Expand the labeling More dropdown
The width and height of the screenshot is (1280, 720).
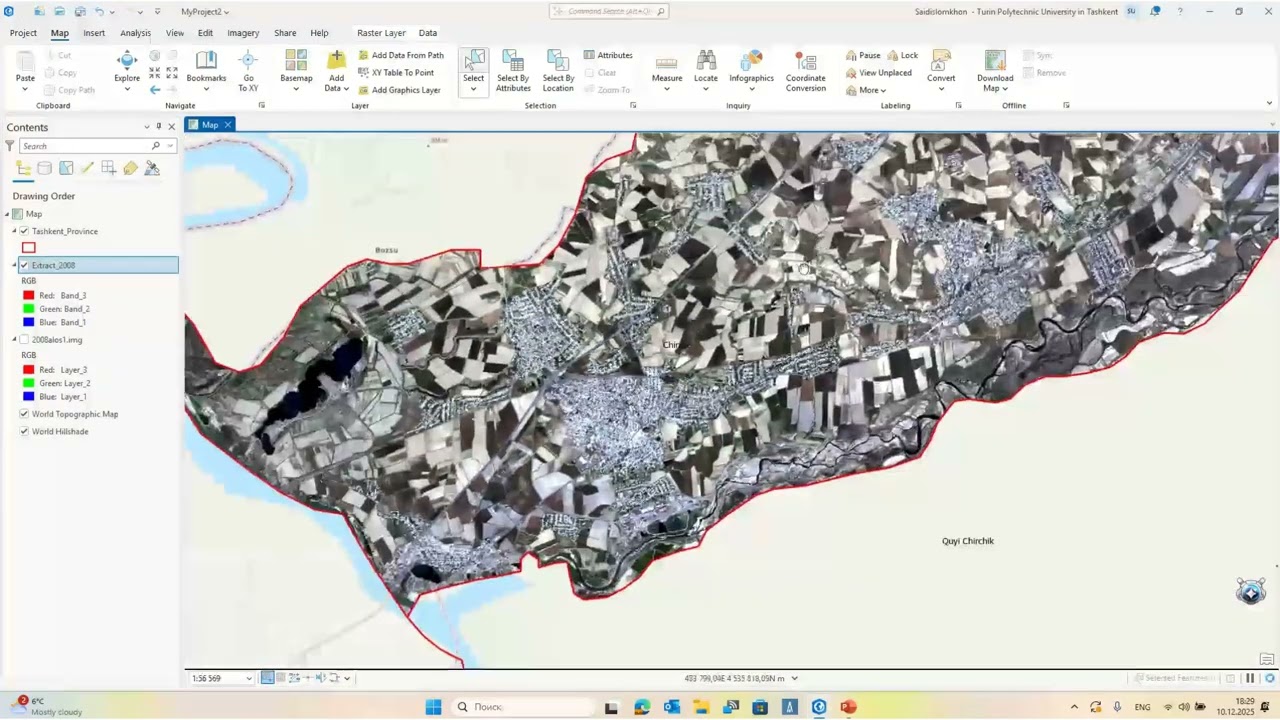click(866, 90)
